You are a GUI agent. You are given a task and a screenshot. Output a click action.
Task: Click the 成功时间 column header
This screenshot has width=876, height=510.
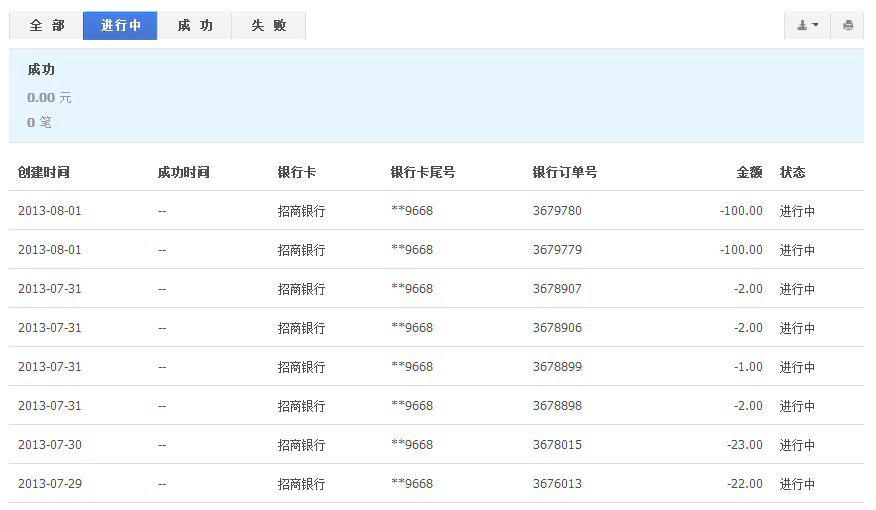pyautogui.click(x=183, y=172)
